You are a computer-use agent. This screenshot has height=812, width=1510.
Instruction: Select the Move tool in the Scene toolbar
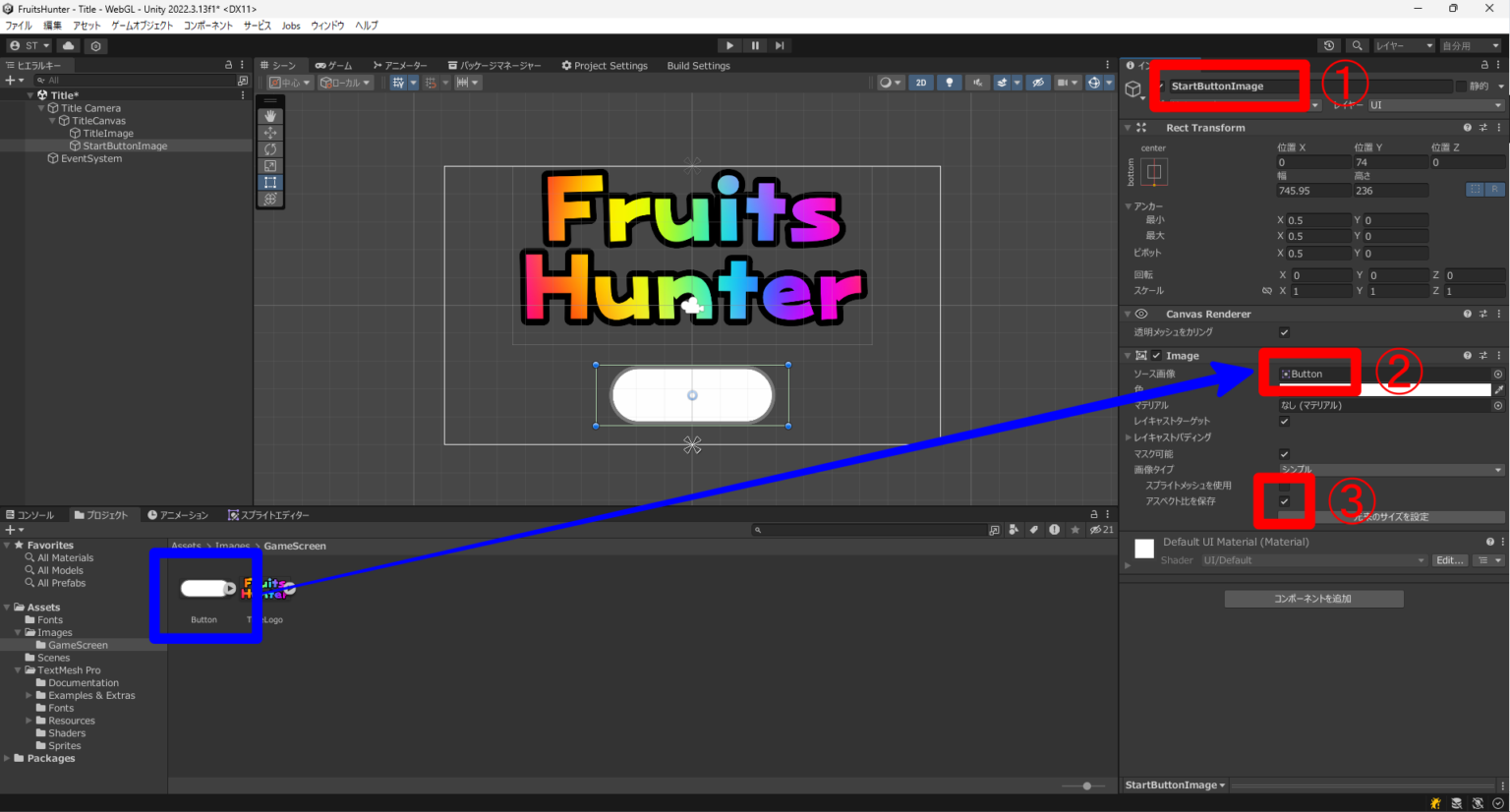tap(270, 132)
